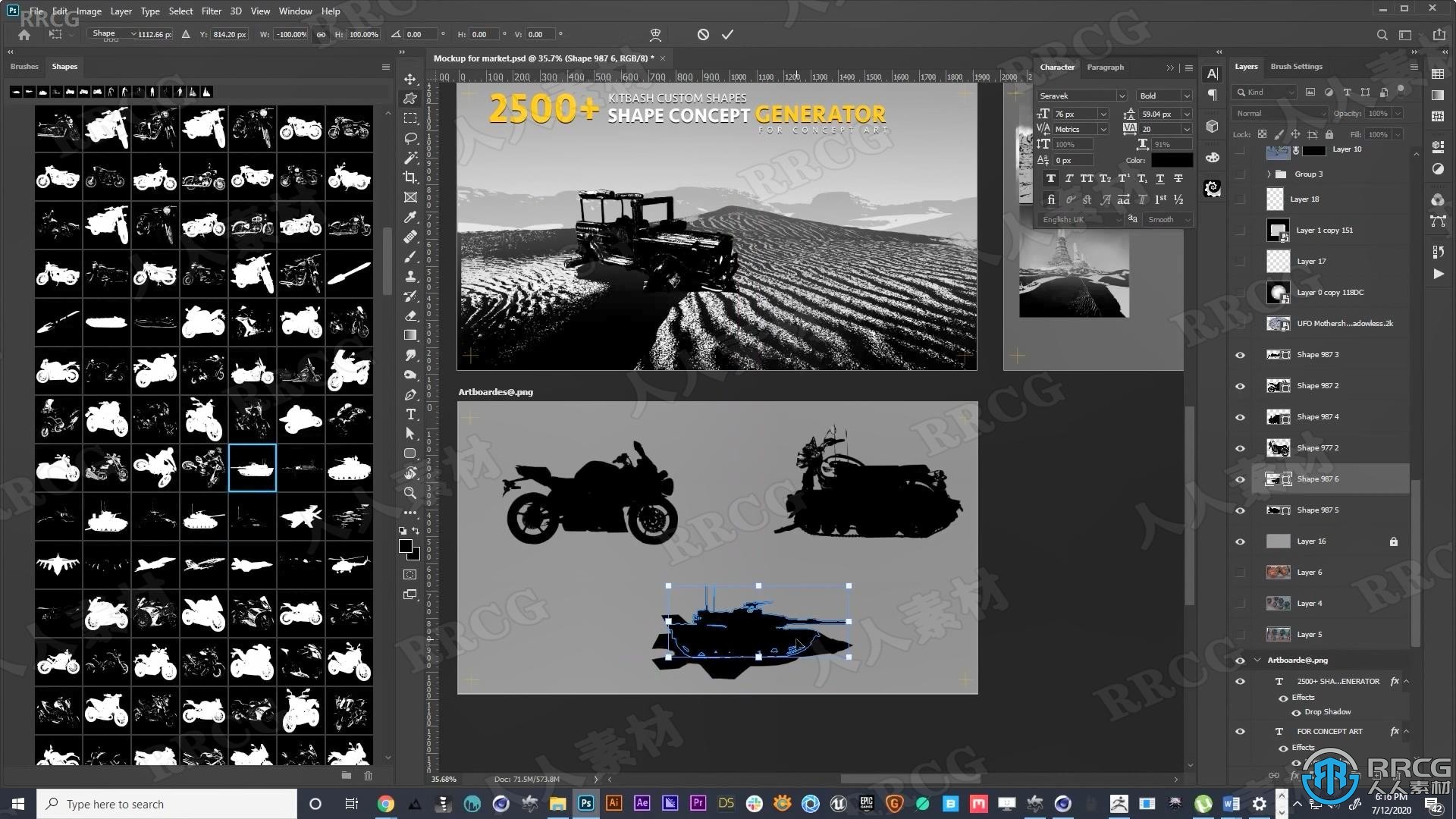Expand Group 3 in Layers panel
Image resolution: width=1456 pixels, height=819 pixels.
[x=1269, y=174]
